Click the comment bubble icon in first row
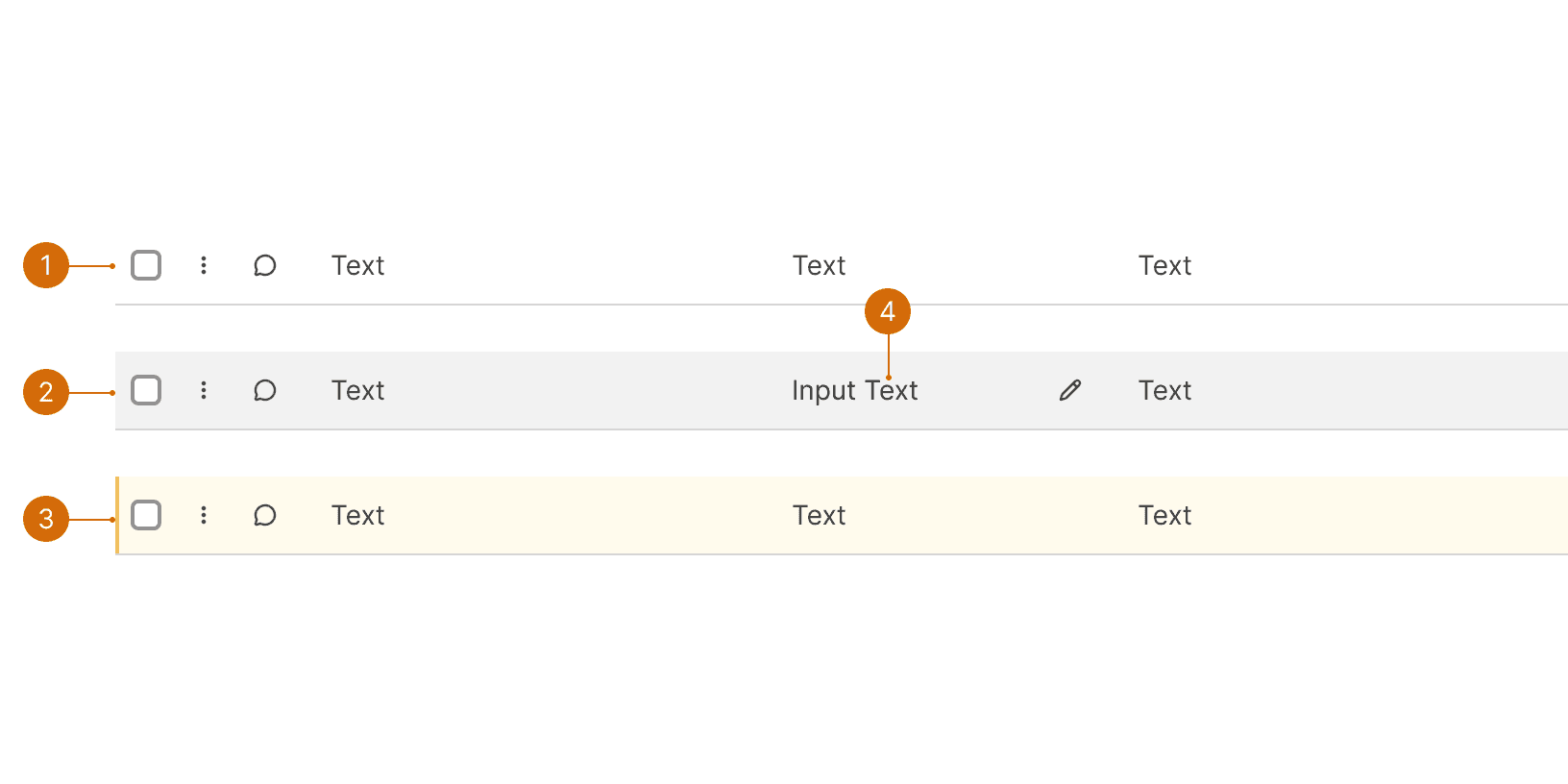Image resolution: width=1568 pixels, height=784 pixels. (x=265, y=265)
